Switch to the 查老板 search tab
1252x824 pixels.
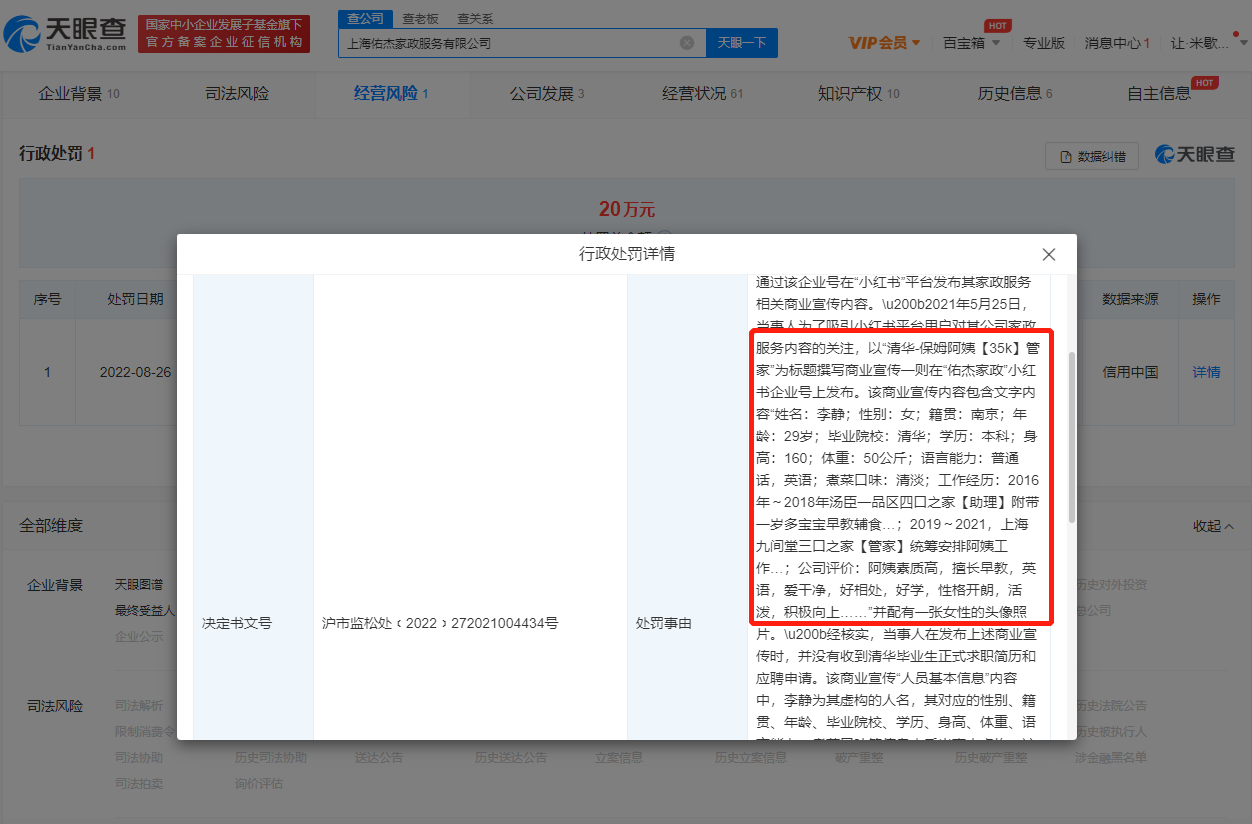click(421, 18)
